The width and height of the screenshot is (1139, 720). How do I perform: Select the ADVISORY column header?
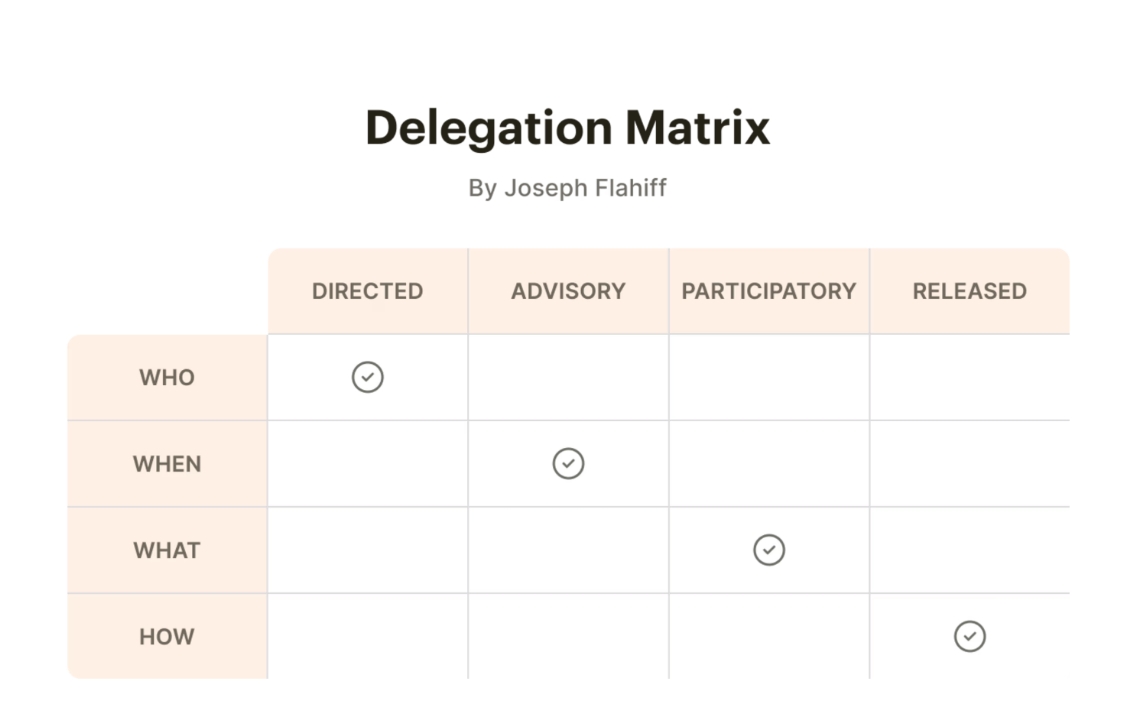point(568,291)
